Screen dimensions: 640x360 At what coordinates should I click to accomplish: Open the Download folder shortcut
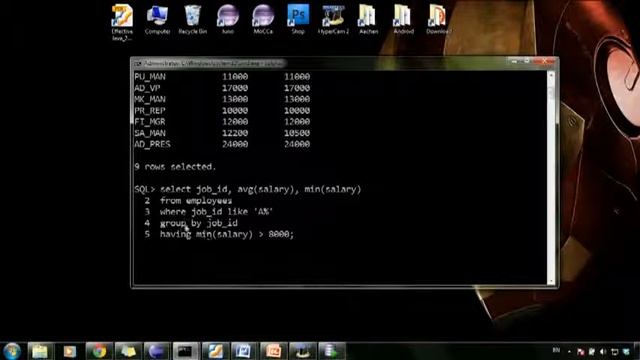[438, 19]
